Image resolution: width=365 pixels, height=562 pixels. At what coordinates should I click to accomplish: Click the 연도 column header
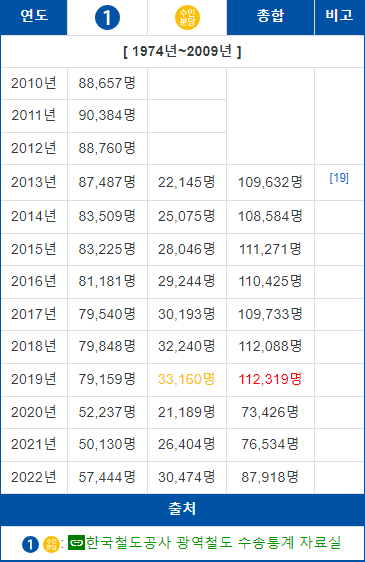point(34,16)
